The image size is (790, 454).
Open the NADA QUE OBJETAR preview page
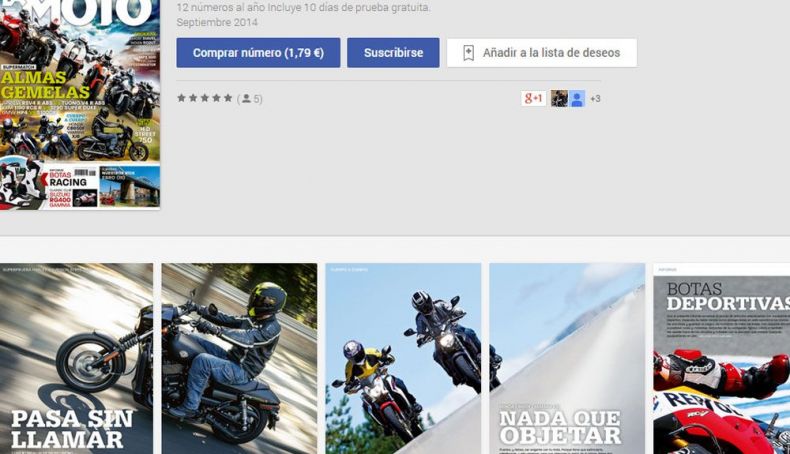pyautogui.click(x=567, y=358)
